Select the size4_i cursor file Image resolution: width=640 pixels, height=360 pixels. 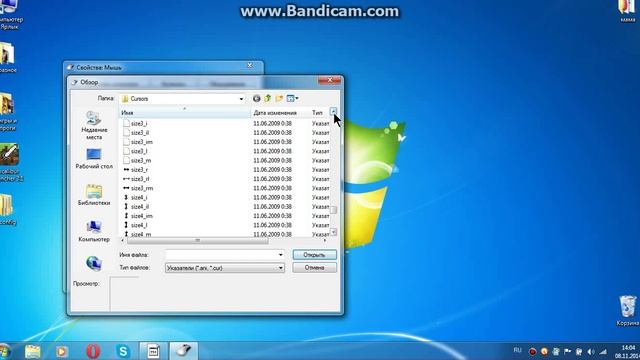coord(139,197)
